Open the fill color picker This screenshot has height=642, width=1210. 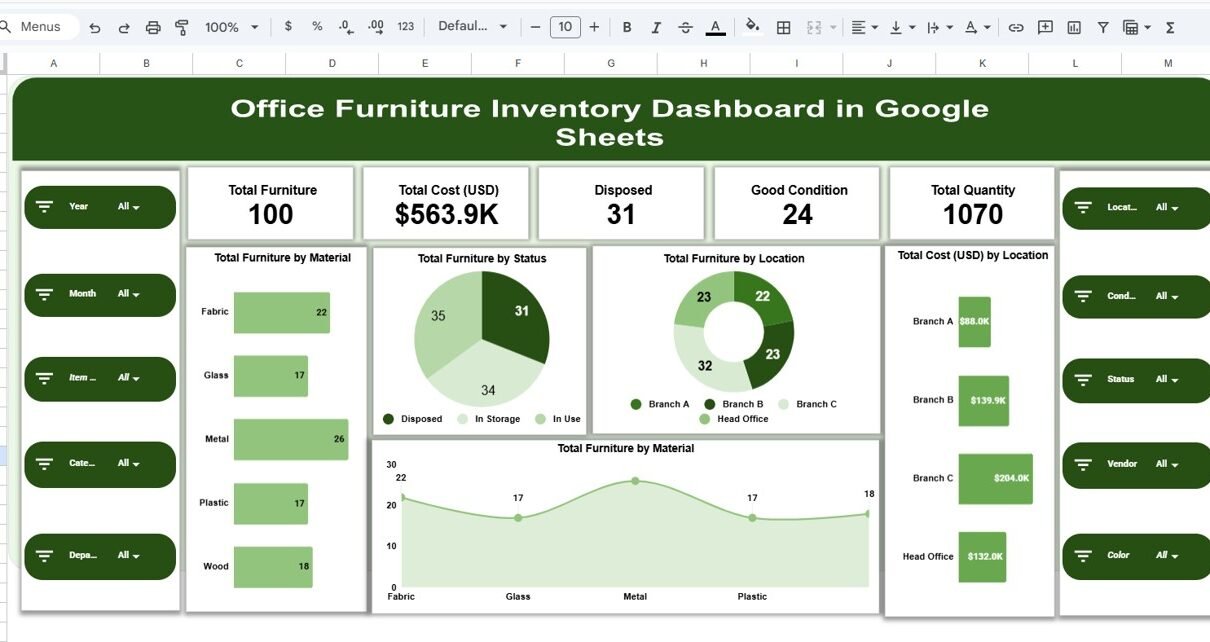(752, 27)
